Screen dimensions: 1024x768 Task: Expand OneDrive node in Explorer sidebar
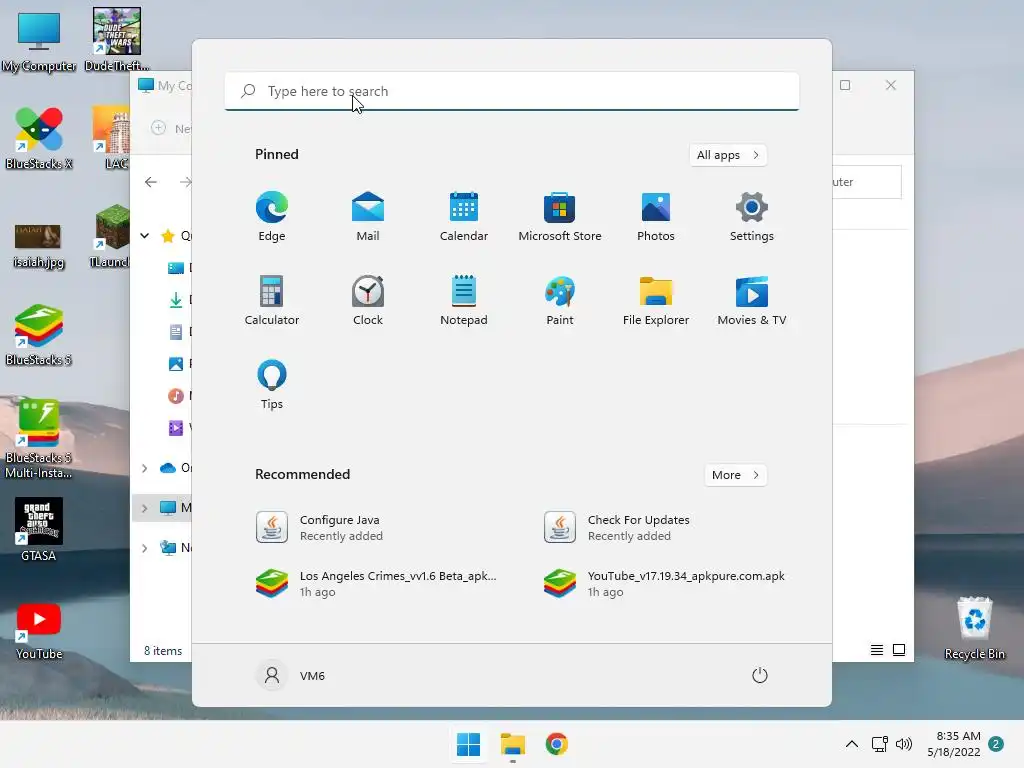click(x=144, y=468)
